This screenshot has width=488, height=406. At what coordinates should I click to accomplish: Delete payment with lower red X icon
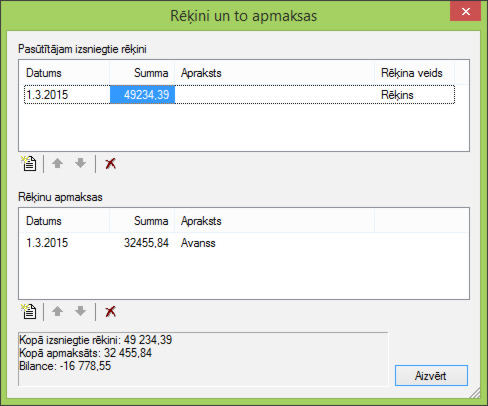coord(110,312)
